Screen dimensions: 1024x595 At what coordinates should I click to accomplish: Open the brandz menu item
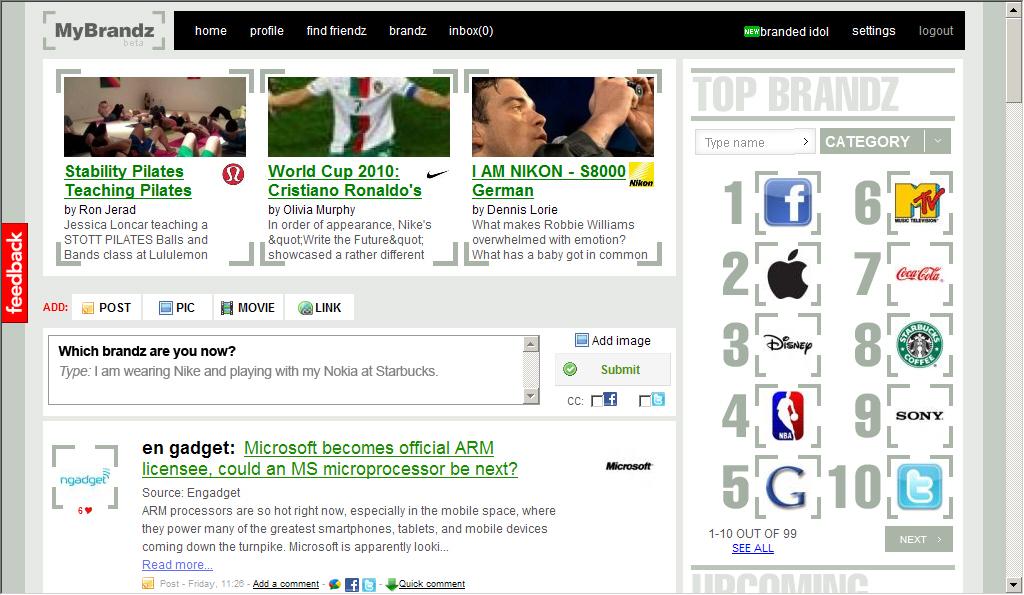tap(408, 31)
